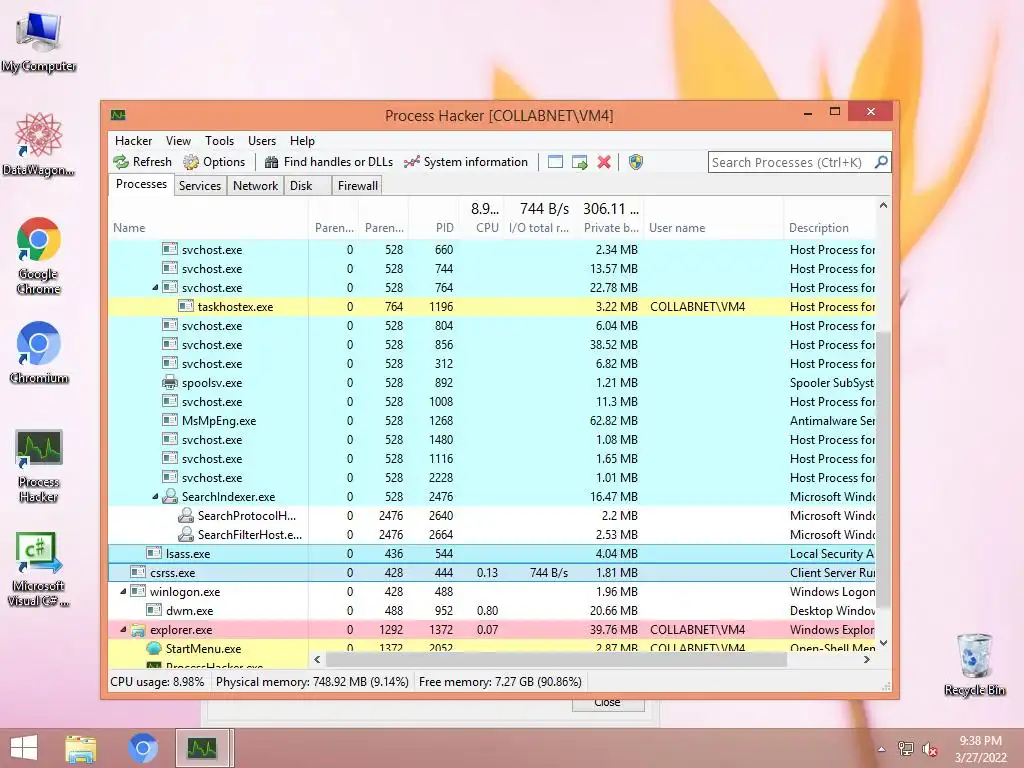Open the Chromium desktop shortcut
Image resolution: width=1024 pixels, height=768 pixels.
pos(39,352)
